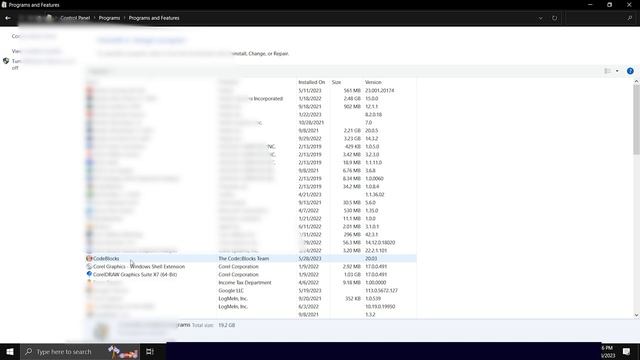This screenshot has height=360, width=640.
Task: Click version 14.12.0.18020
Action: pyautogui.click(x=380, y=242)
